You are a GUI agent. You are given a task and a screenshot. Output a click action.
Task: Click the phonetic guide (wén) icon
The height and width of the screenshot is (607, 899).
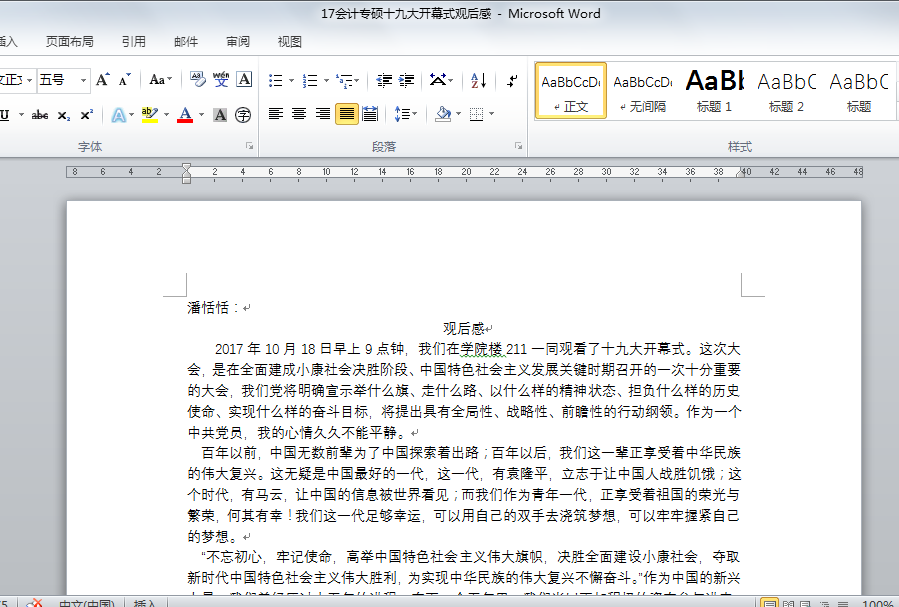click(221, 80)
